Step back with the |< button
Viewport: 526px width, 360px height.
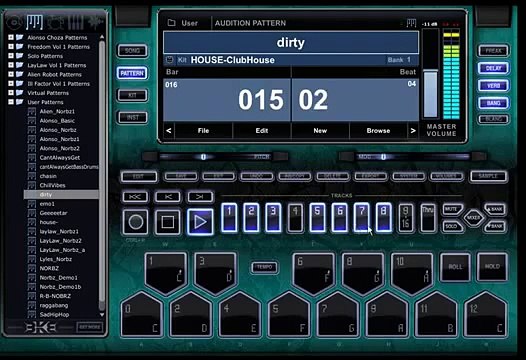[167, 197]
